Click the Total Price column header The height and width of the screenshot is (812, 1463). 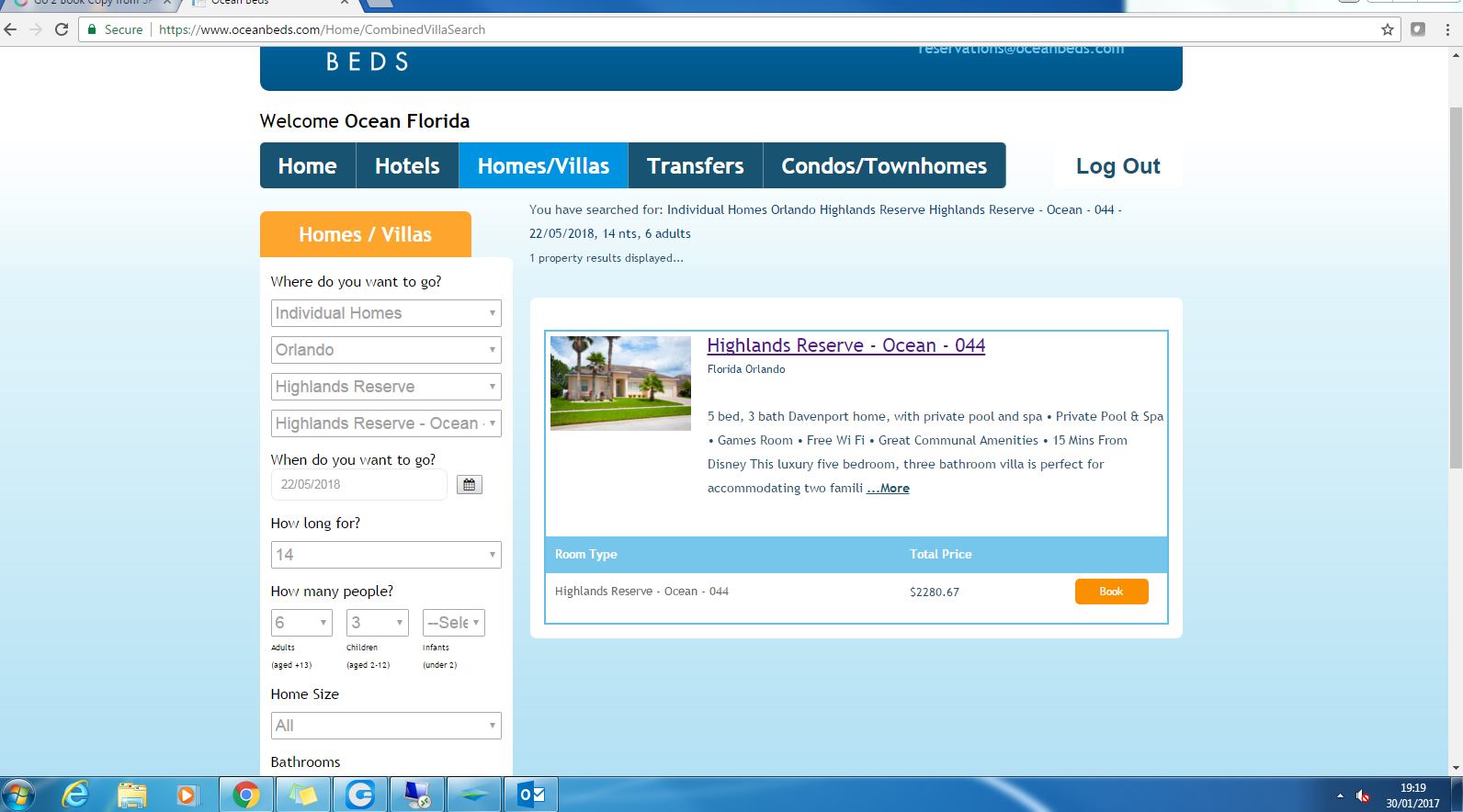coord(941,555)
